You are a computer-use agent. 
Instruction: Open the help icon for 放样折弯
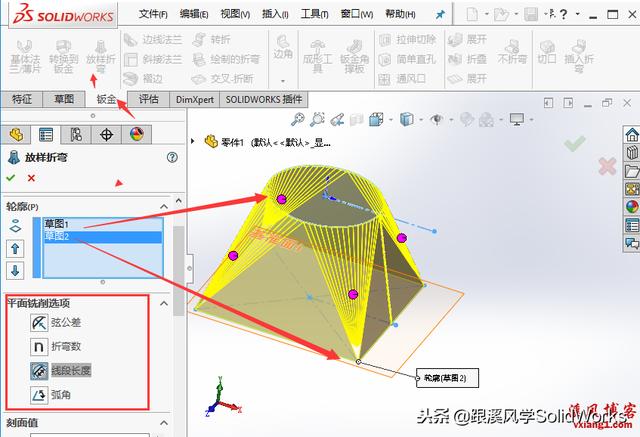pyautogui.click(x=172, y=157)
